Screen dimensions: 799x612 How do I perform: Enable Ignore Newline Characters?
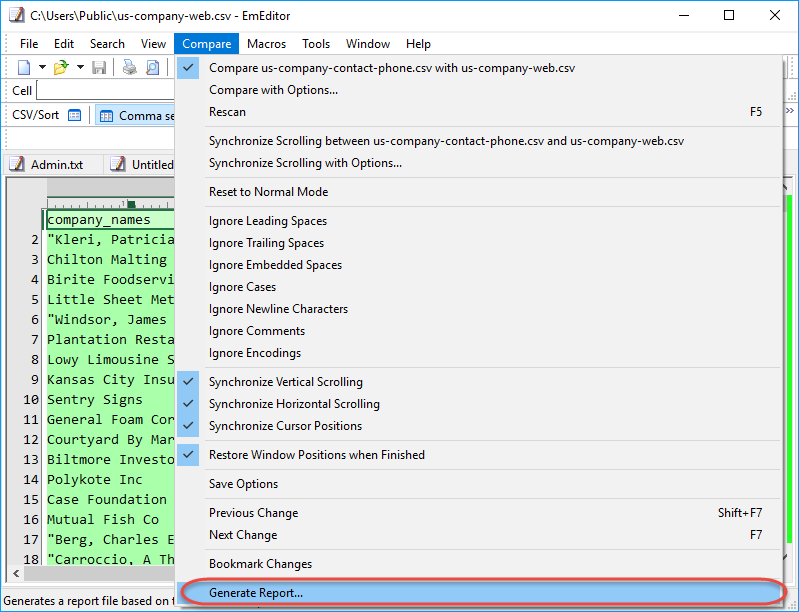(x=478, y=308)
